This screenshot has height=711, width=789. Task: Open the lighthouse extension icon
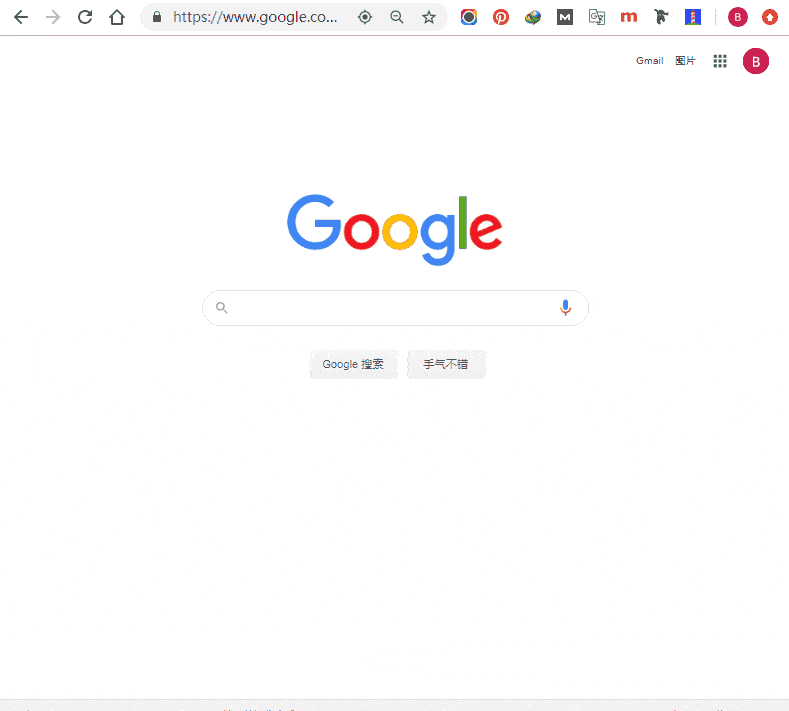(693, 17)
